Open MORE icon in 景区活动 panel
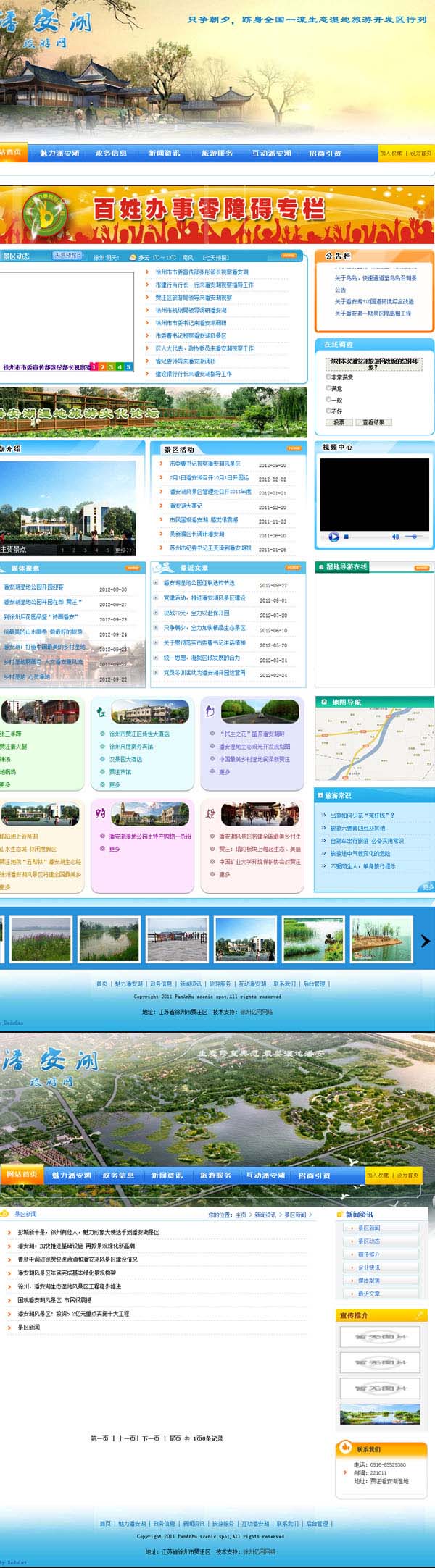The image size is (435, 1568). point(294,448)
